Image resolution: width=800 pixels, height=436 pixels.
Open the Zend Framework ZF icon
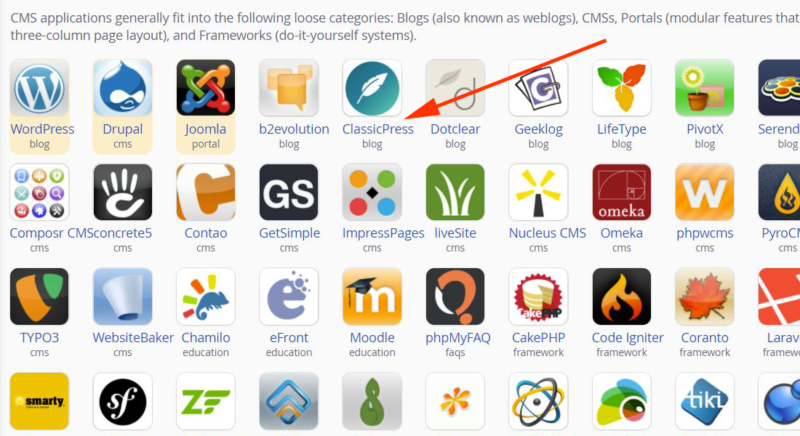point(206,401)
